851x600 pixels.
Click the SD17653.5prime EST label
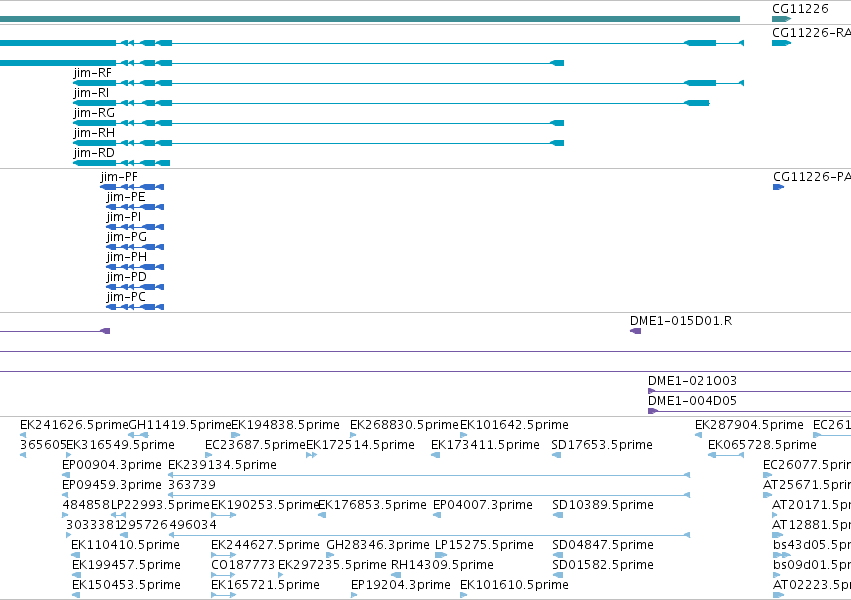pyautogui.click(x=602, y=445)
